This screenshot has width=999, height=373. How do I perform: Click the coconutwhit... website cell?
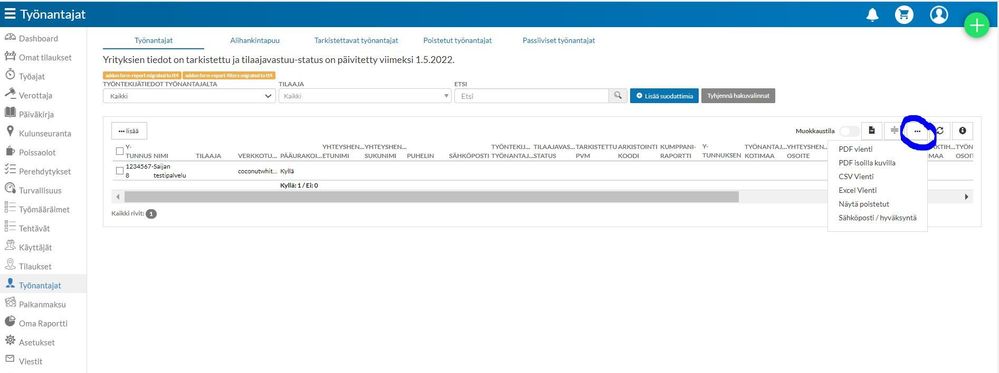click(257, 171)
